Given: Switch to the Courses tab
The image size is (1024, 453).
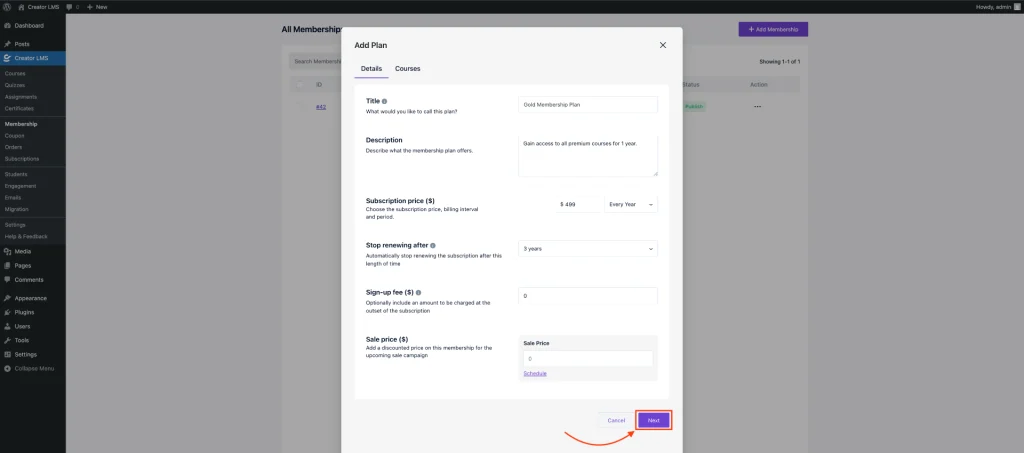Looking at the screenshot, I should (407, 68).
